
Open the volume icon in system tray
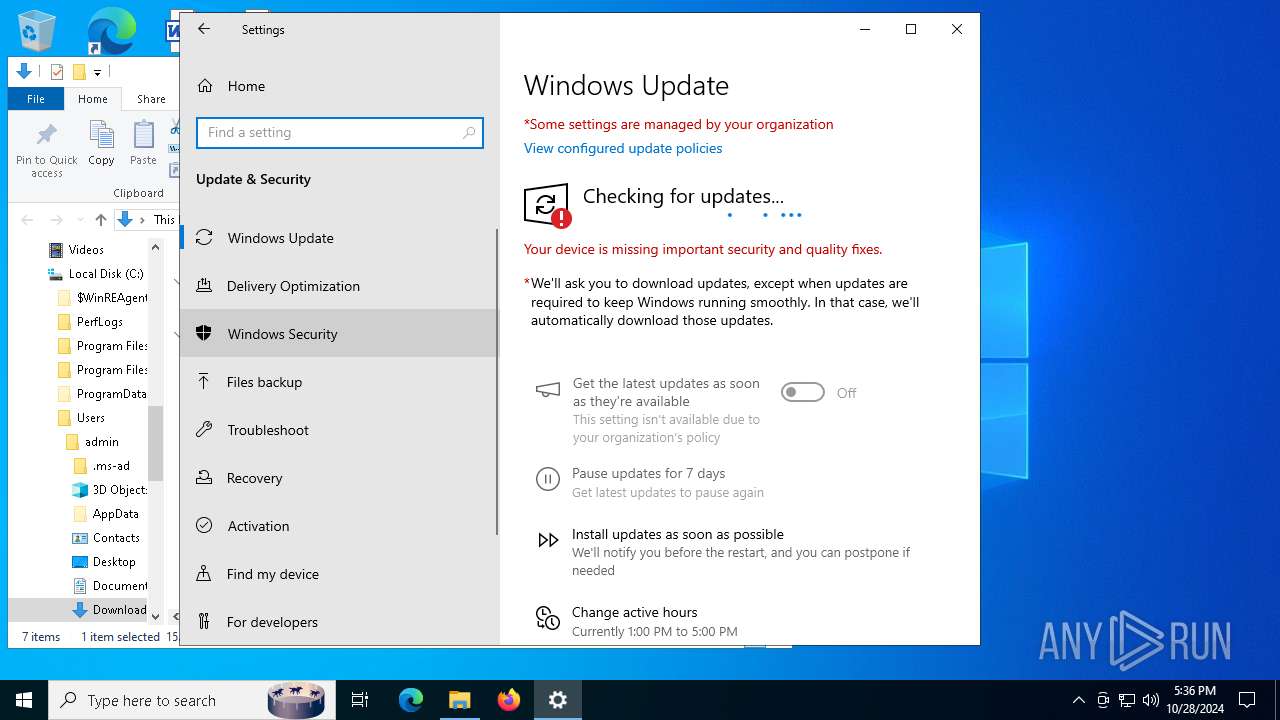tap(1151, 700)
